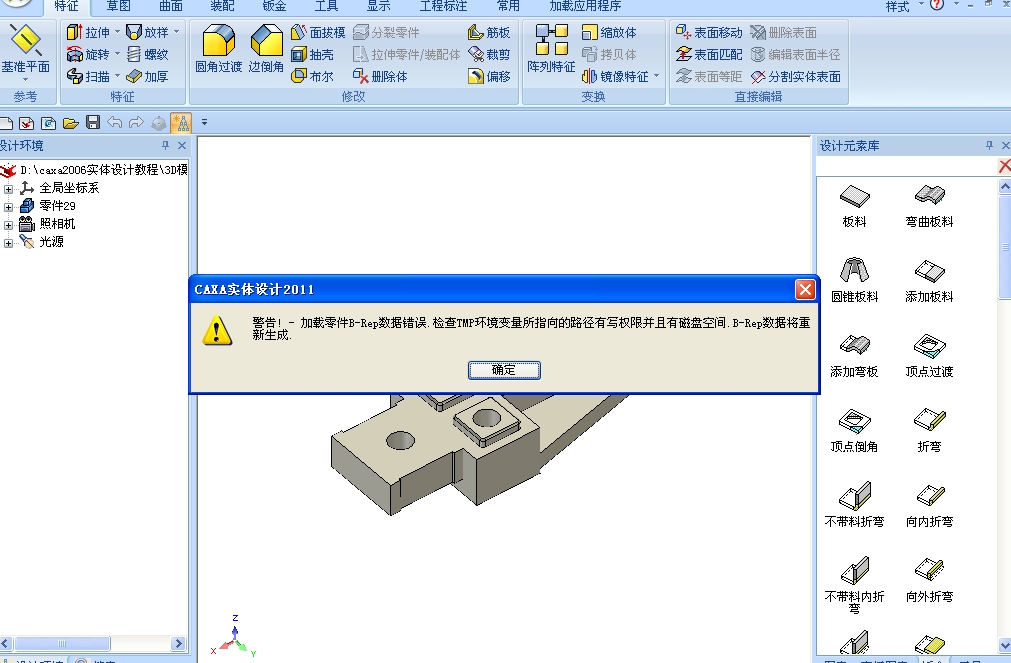Viewport: 1011px width, 663px height.
Task: Expand the 零件29 tree node
Action: click(8, 207)
